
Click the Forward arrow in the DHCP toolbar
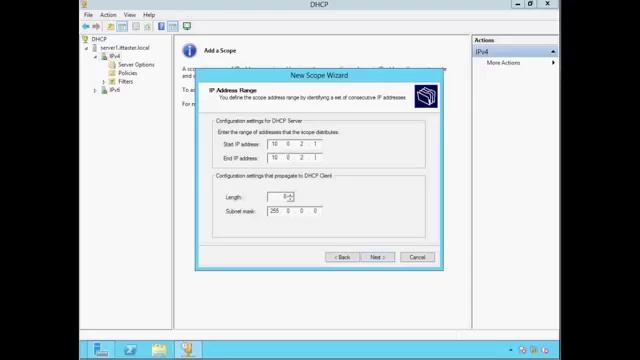(96, 27)
